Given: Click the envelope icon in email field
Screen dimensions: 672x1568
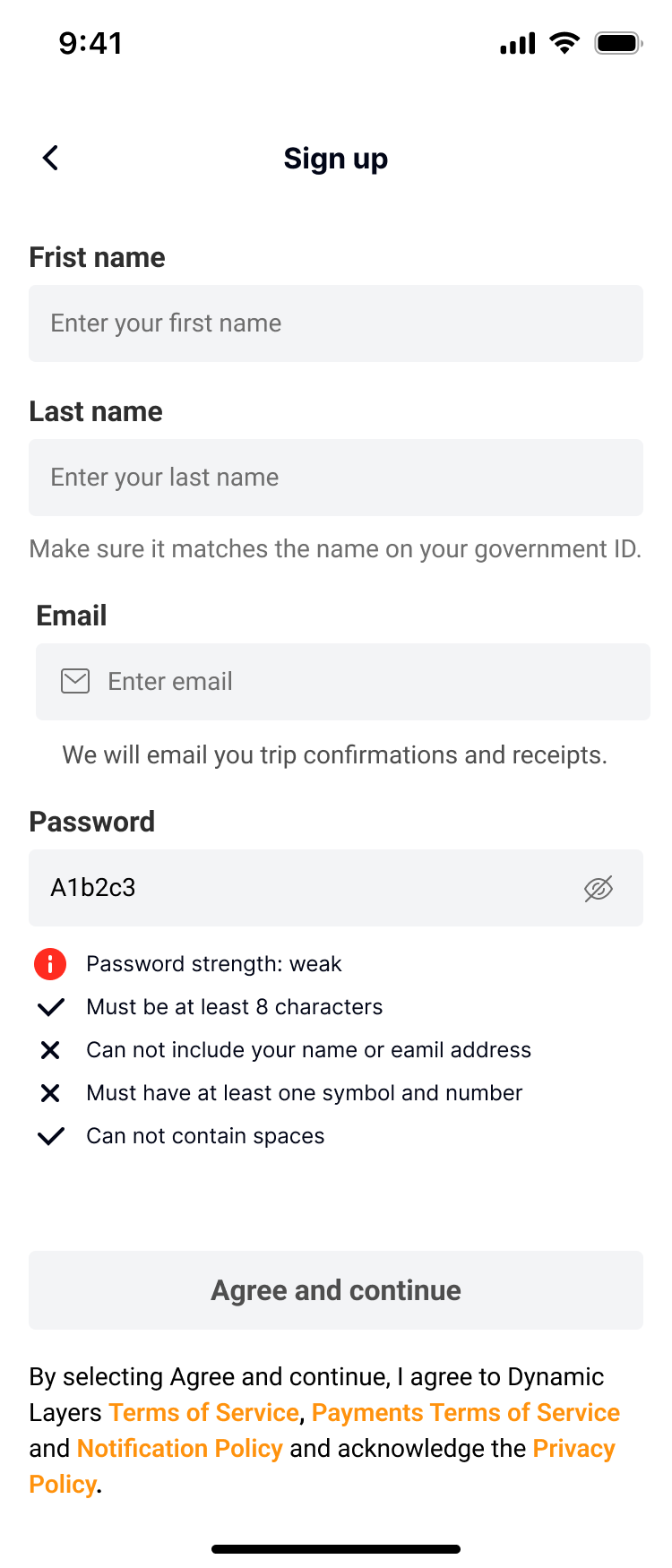Looking at the screenshot, I should click(x=75, y=681).
